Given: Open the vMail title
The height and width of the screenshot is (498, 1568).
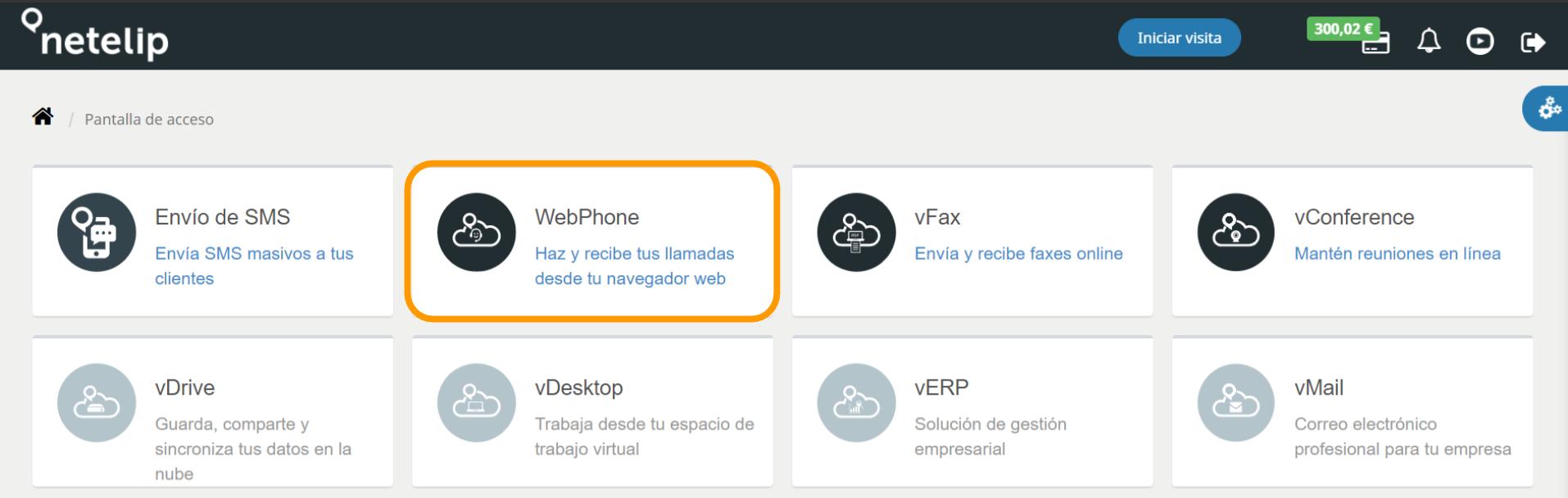Looking at the screenshot, I should [1319, 387].
